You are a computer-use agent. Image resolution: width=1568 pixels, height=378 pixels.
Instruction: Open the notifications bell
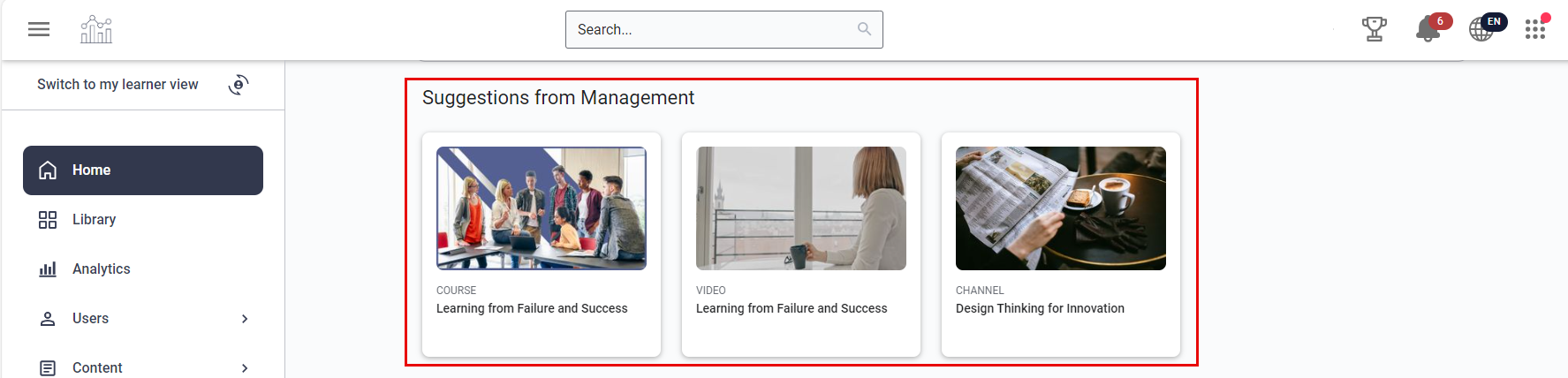[x=1428, y=29]
